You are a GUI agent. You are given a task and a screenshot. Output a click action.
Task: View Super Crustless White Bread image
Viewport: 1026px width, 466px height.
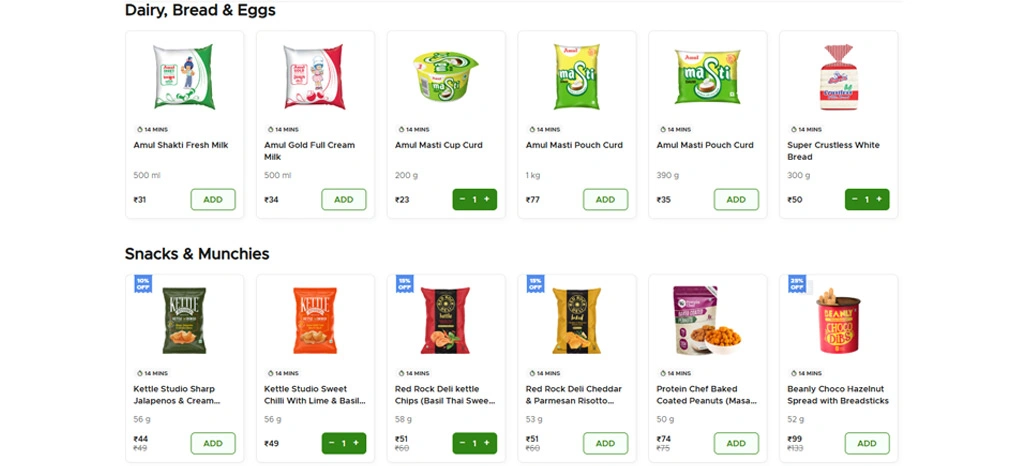(838, 76)
